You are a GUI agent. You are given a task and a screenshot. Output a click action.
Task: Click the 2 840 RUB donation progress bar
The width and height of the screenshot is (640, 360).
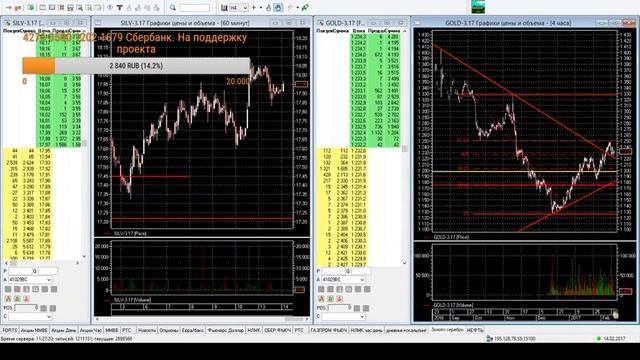tap(136, 66)
